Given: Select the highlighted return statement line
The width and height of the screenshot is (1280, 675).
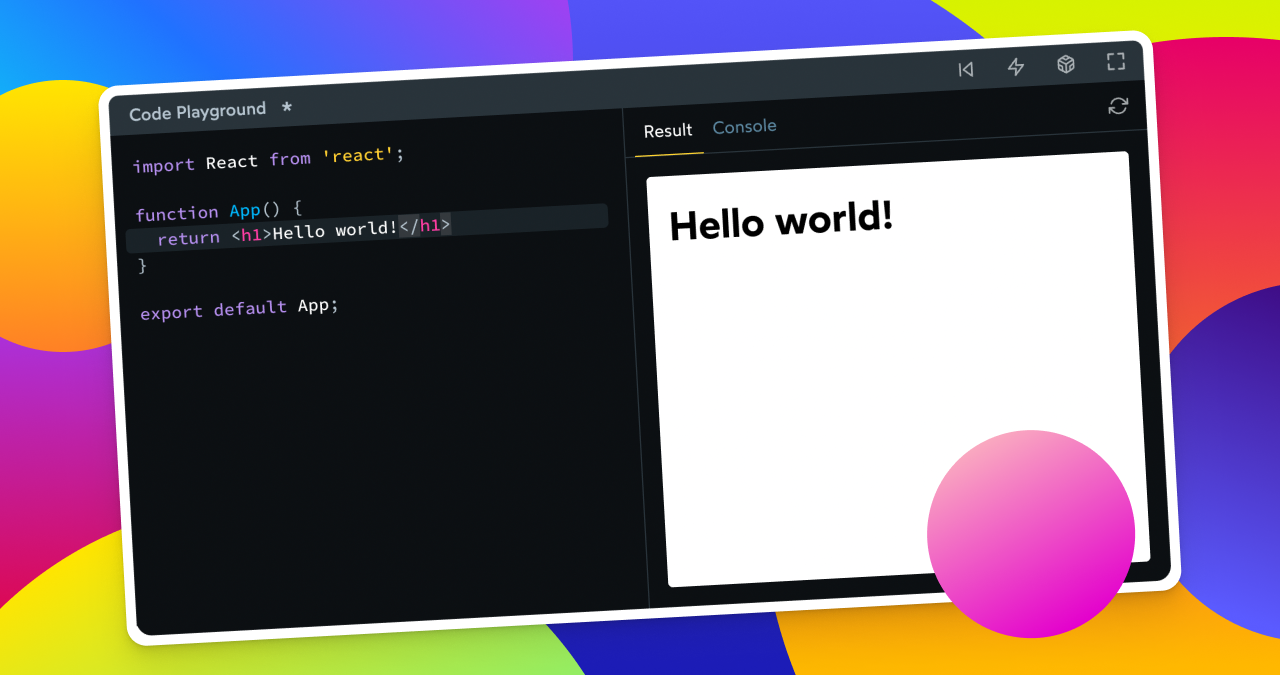Looking at the screenshot, I should 300,235.
